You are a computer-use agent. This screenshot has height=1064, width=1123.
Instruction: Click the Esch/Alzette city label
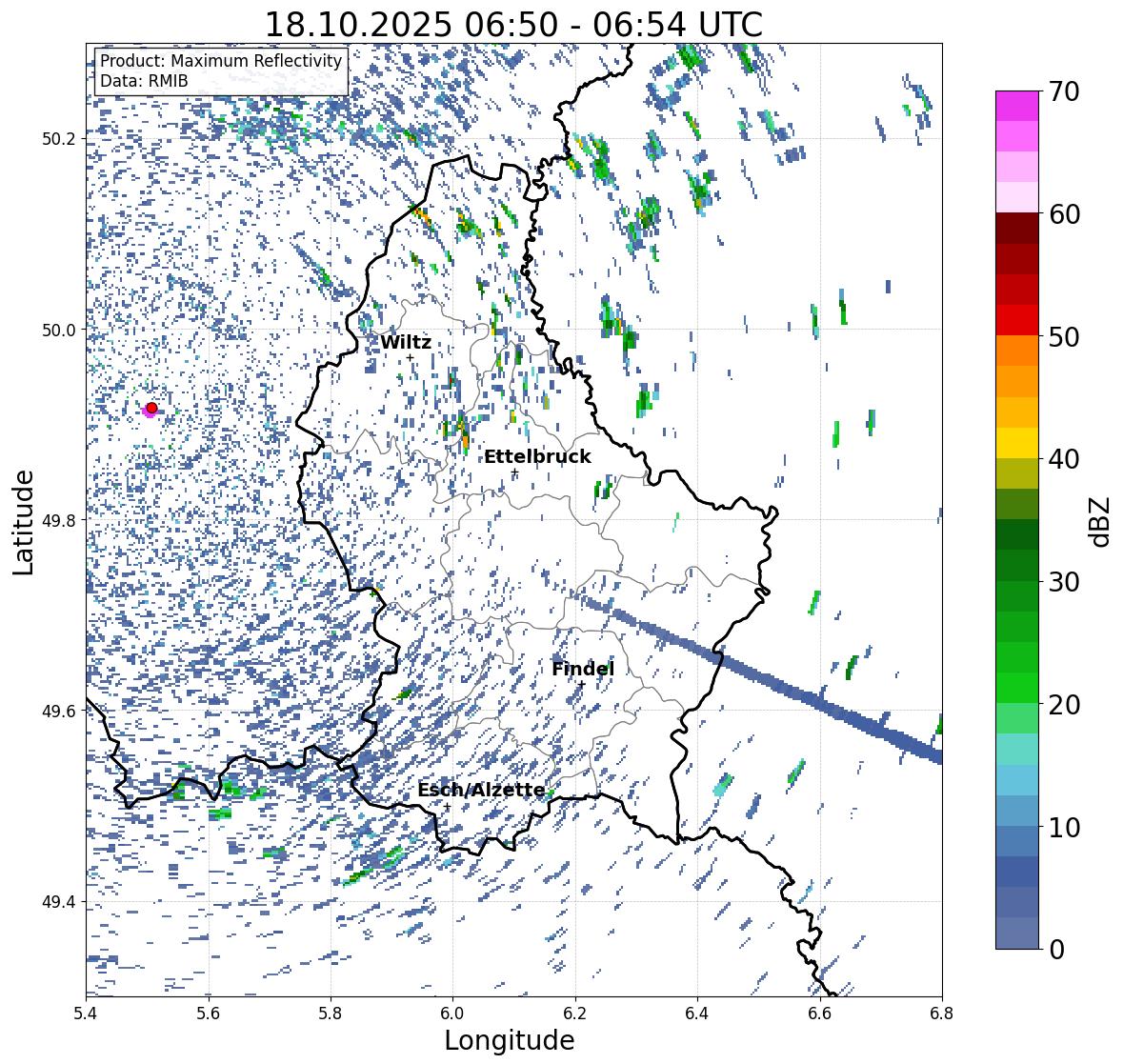tap(481, 790)
